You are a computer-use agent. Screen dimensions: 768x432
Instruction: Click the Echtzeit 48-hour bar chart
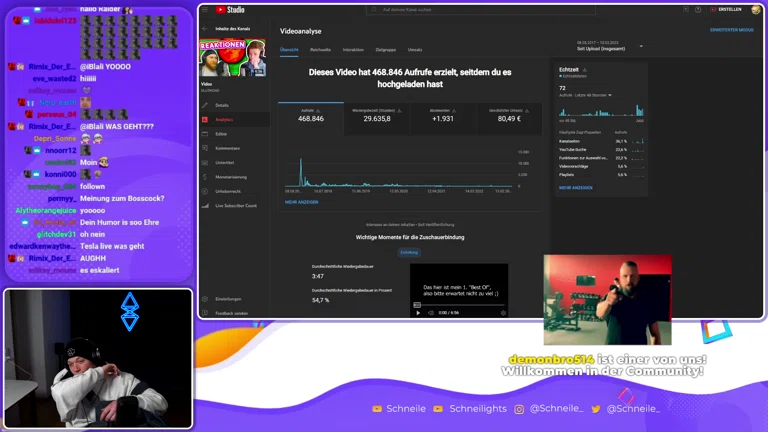pos(601,110)
